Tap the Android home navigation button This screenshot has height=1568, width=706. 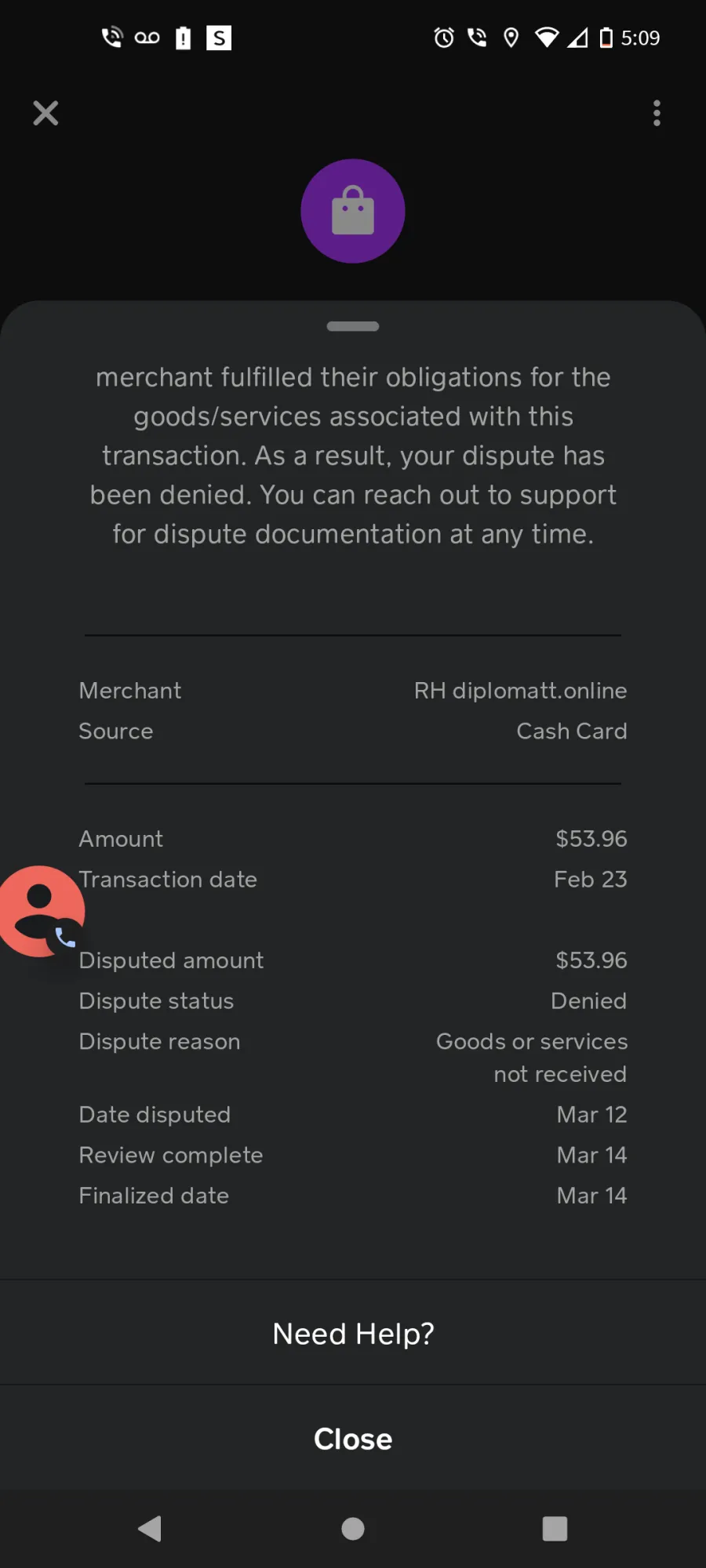[353, 1528]
